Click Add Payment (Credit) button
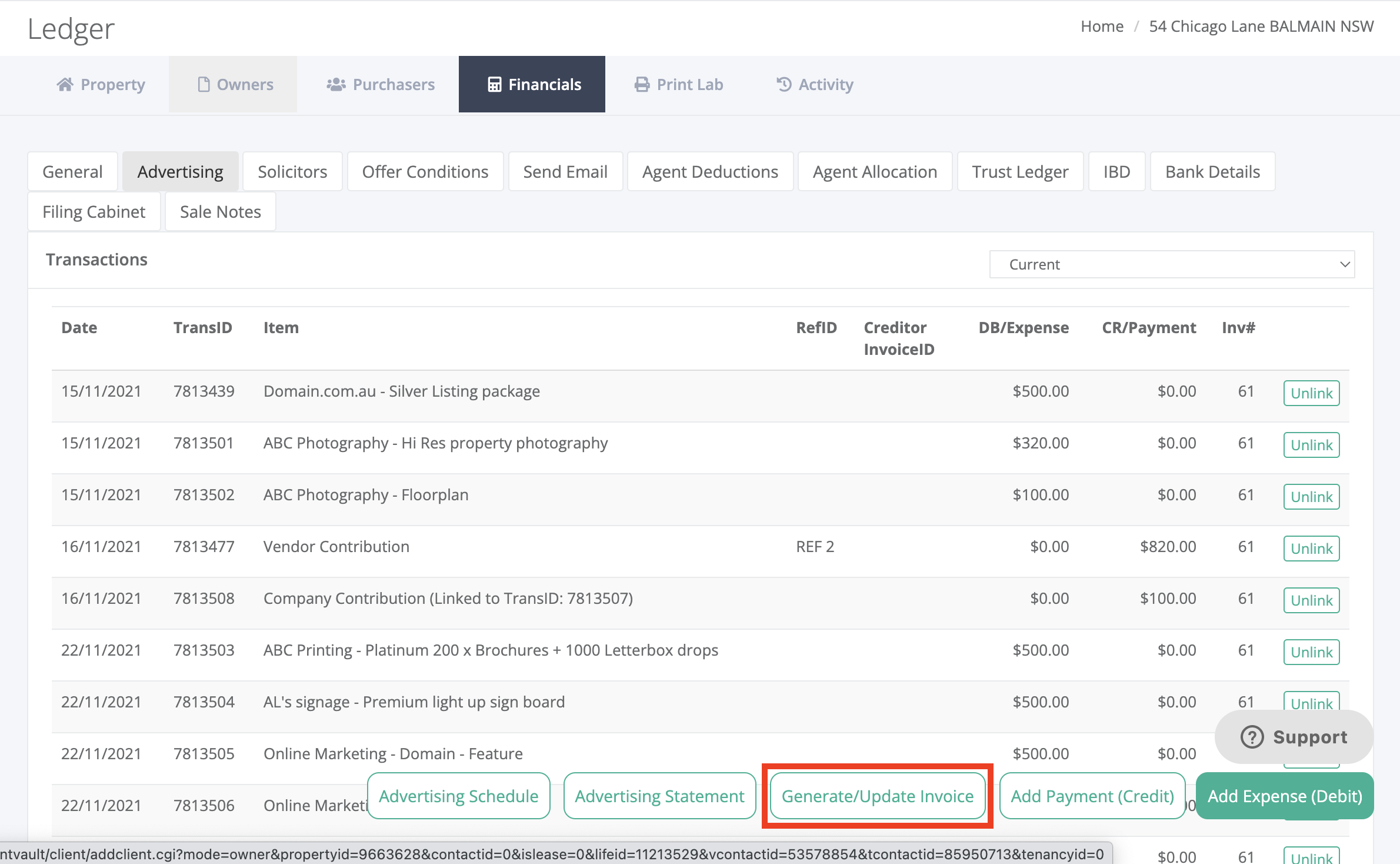 [1092, 796]
